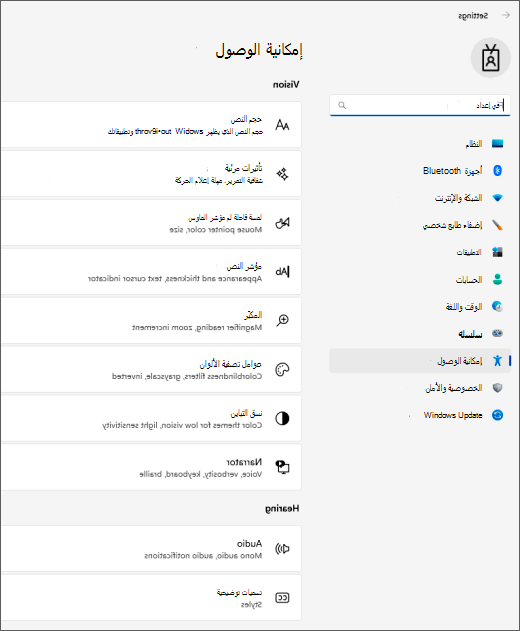Click the Text cursor Ab icon
The height and width of the screenshot is (631, 520).
282,272
